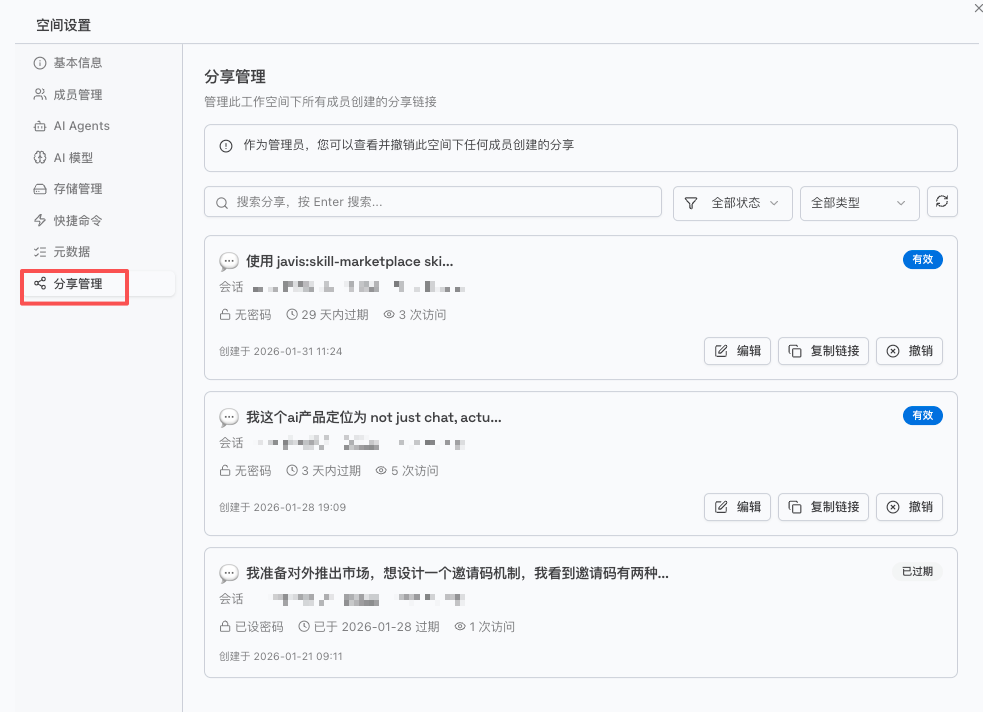Click the chat bubble icon on first share card
The image size is (983, 712).
229,261
